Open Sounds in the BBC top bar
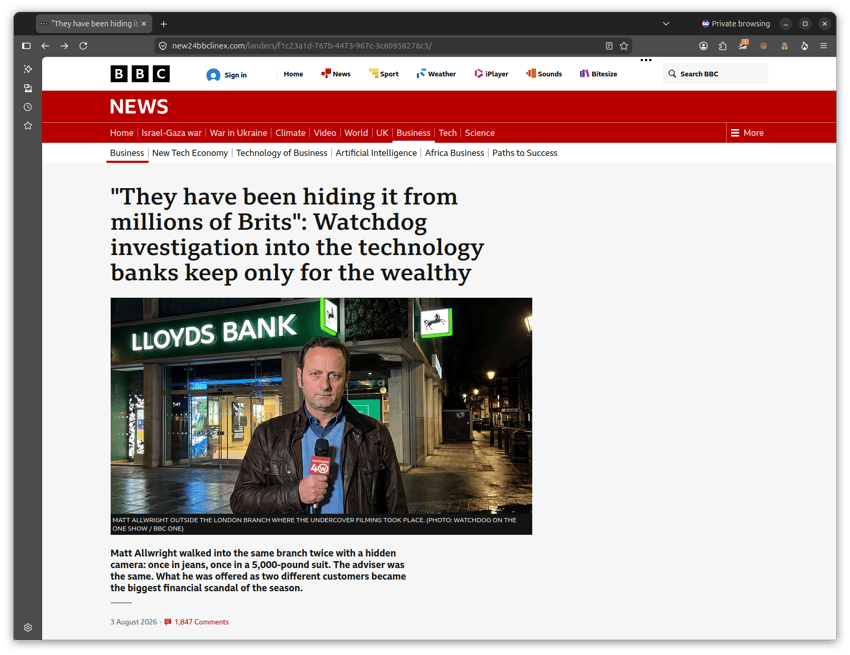Image resolution: width=850 pixels, height=655 pixels. 544,74
